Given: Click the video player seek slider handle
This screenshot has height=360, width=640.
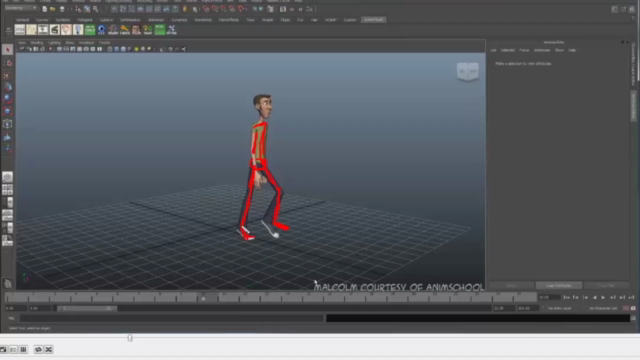Looking at the screenshot, I should tap(130, 338).
